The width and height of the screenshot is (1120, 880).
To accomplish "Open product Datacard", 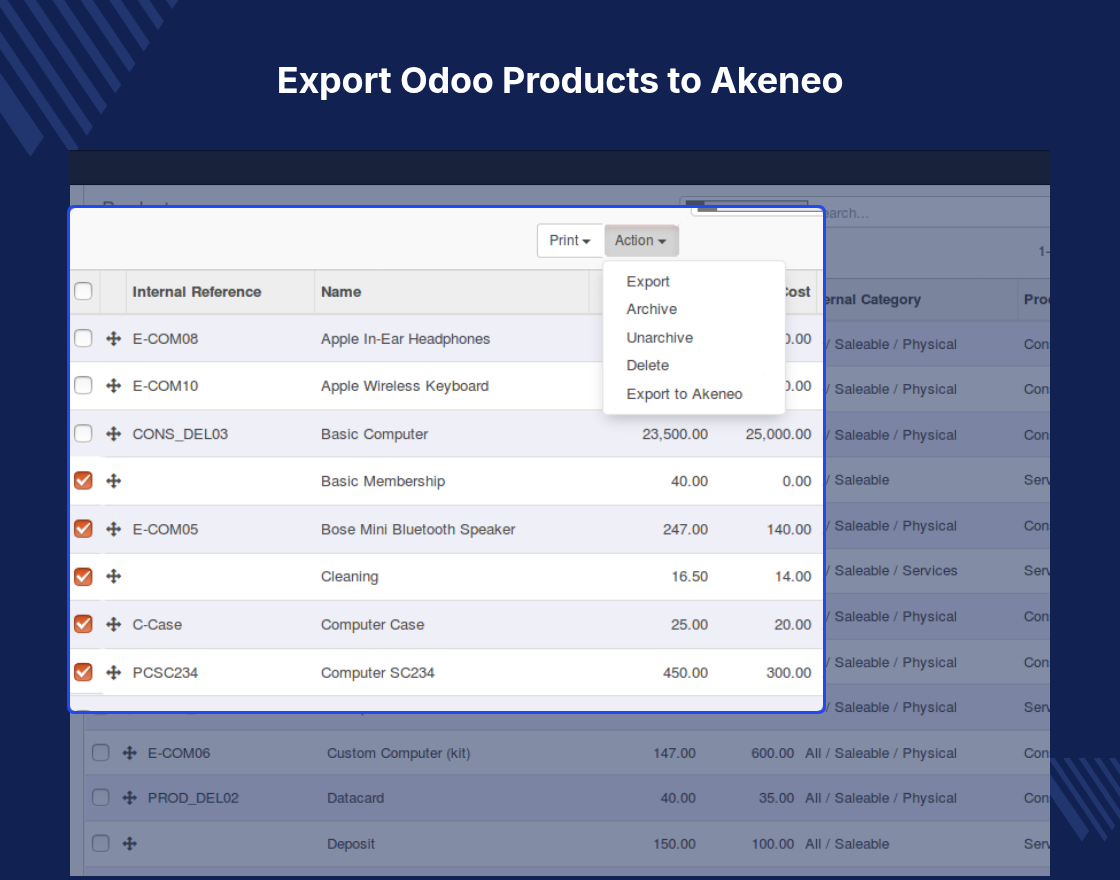I will coord(355,798).
